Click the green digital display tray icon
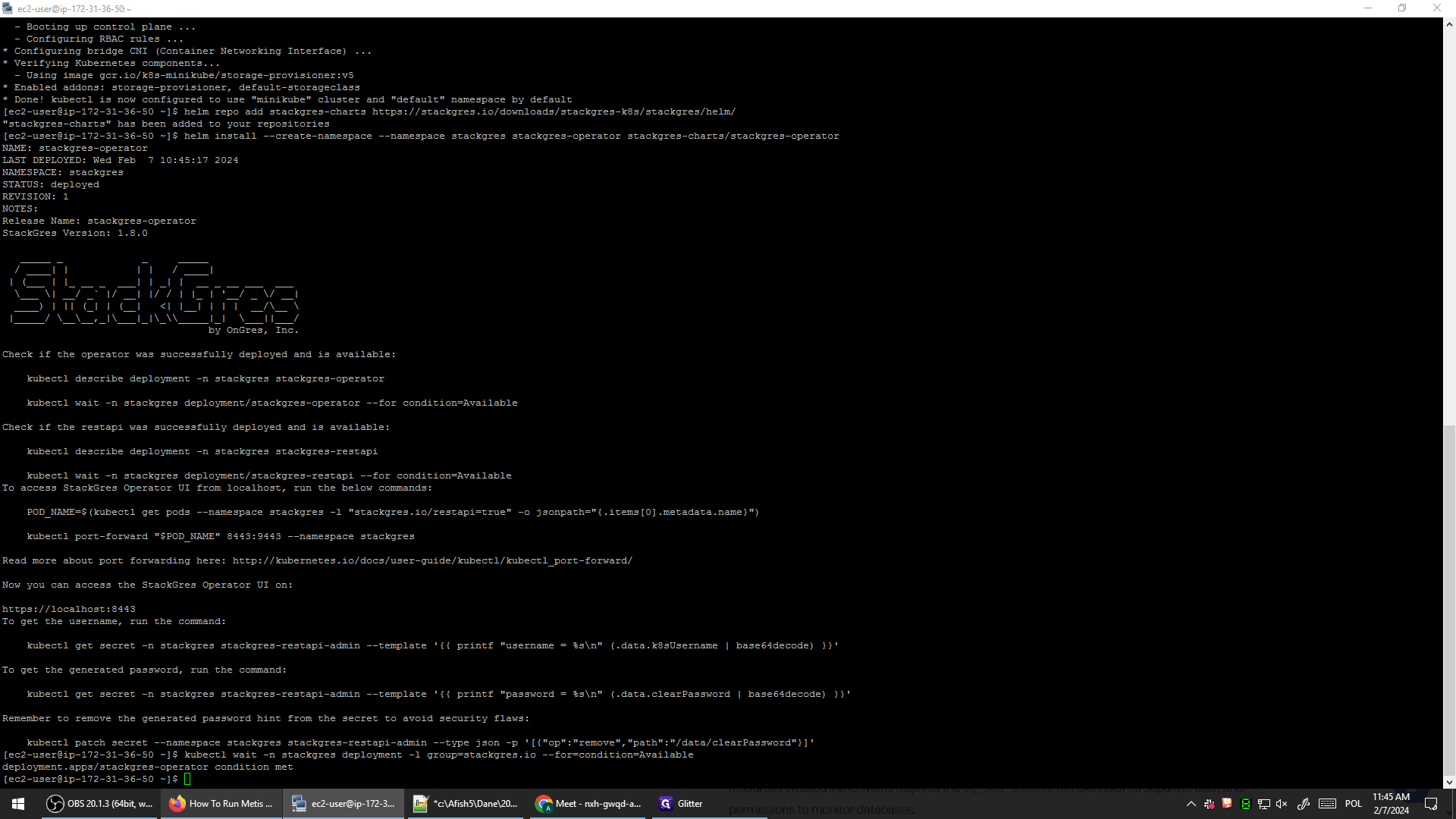This screenshot has height=819, width=1456. (1245, 804)
